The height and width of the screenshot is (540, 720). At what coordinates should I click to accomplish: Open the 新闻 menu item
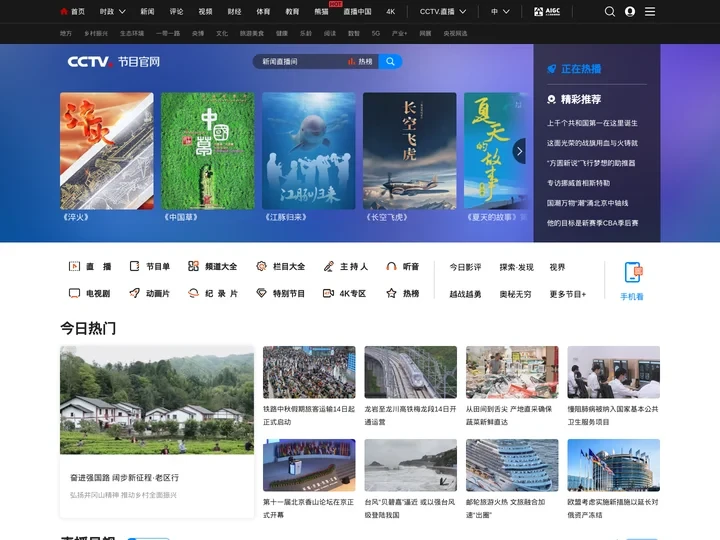pos(147,11)
